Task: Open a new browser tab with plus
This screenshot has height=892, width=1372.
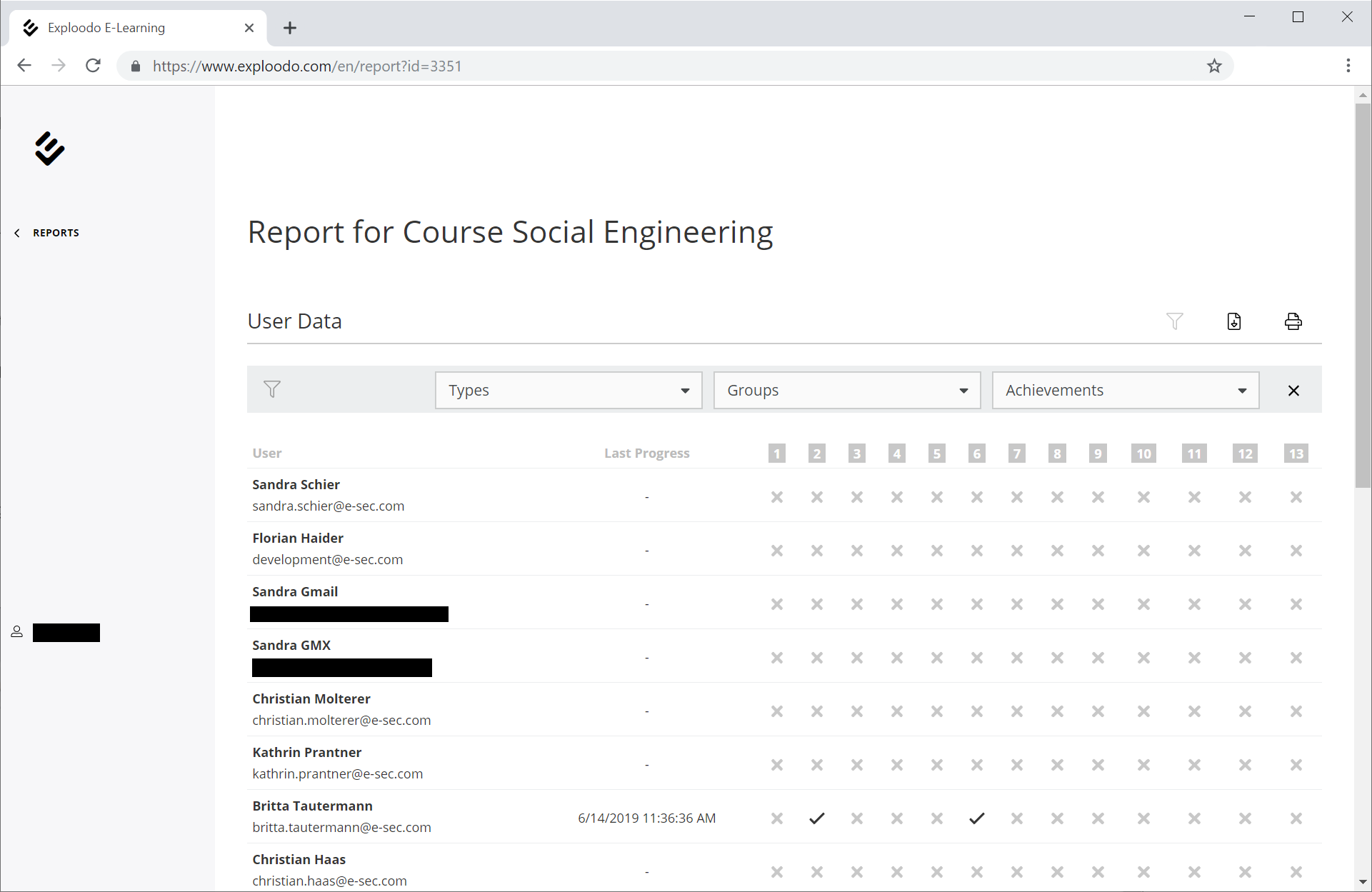Action: 289,28
